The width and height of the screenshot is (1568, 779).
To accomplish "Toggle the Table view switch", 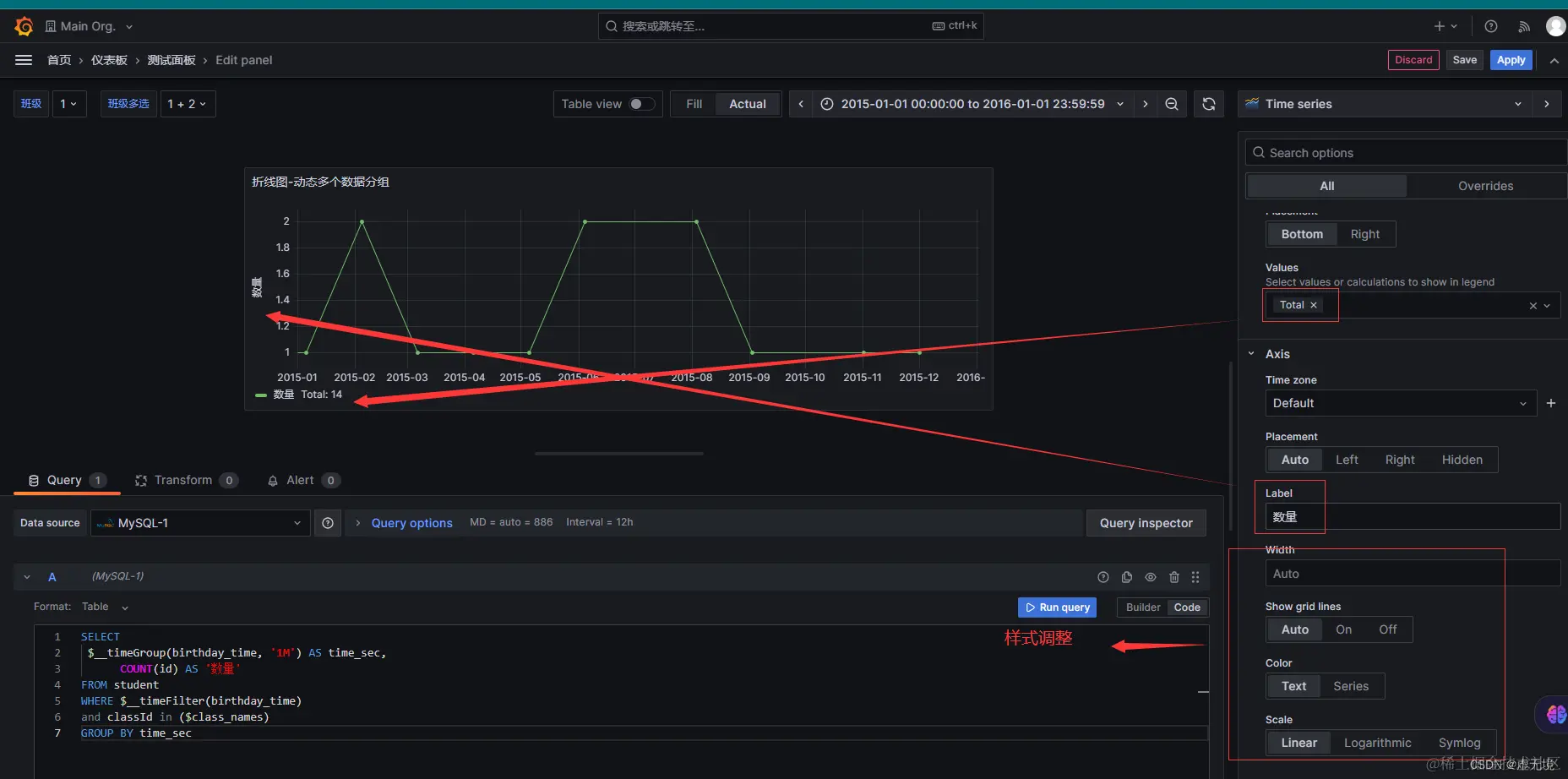I will pyautogui.click(x=641, y=104).
